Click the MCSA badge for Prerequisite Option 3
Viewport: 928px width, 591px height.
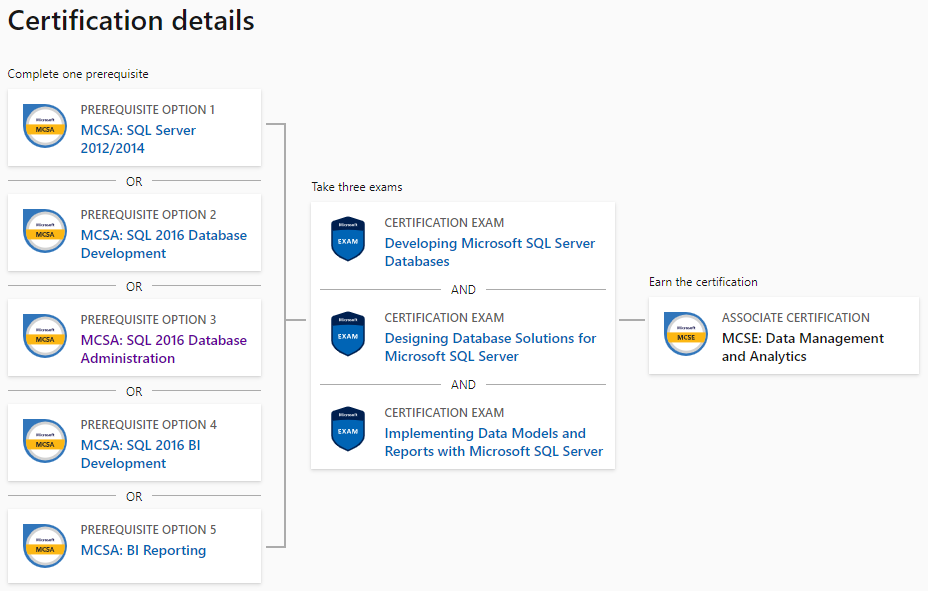coord(45,336)
